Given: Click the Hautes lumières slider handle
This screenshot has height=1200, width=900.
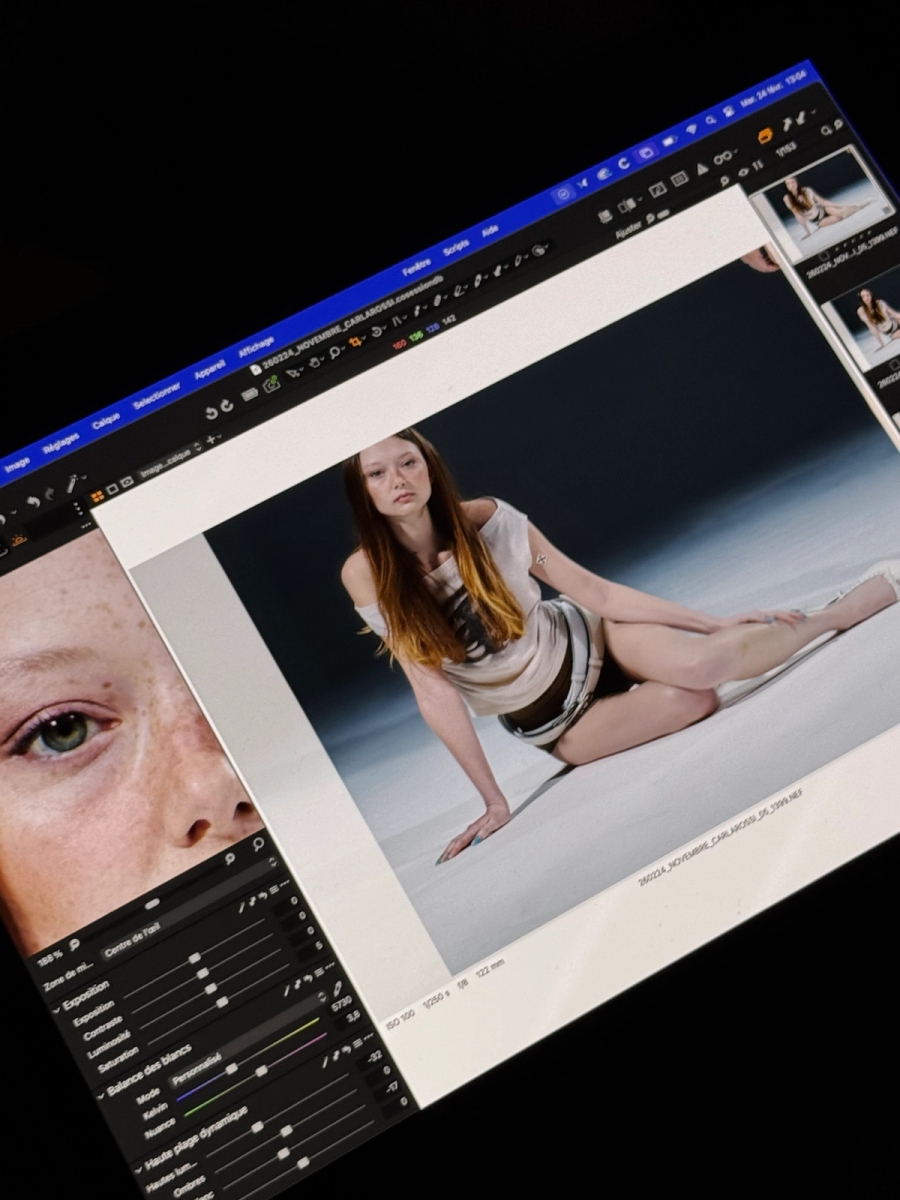Looking at the screenshot, I should tap(256, 1127).
